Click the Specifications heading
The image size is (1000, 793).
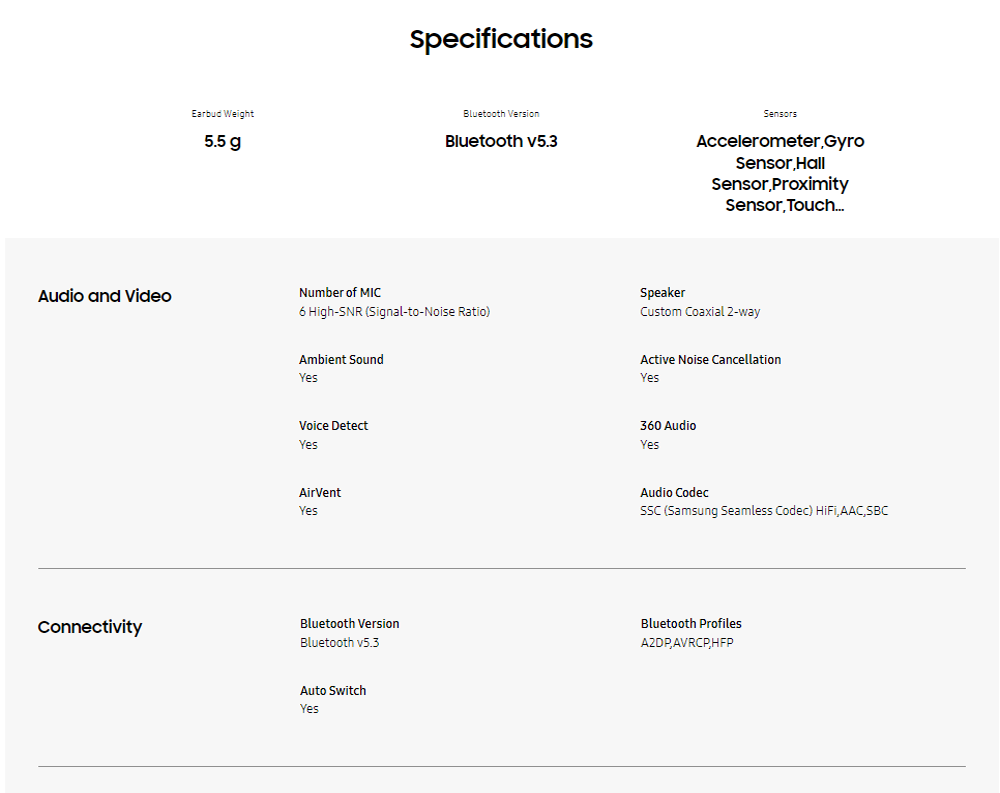501,40
